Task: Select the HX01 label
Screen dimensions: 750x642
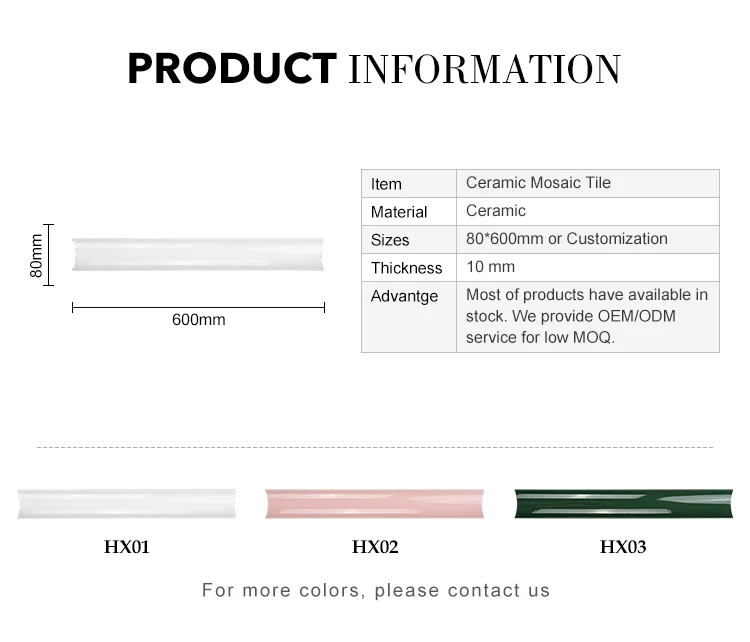Action: click(127, 547)
